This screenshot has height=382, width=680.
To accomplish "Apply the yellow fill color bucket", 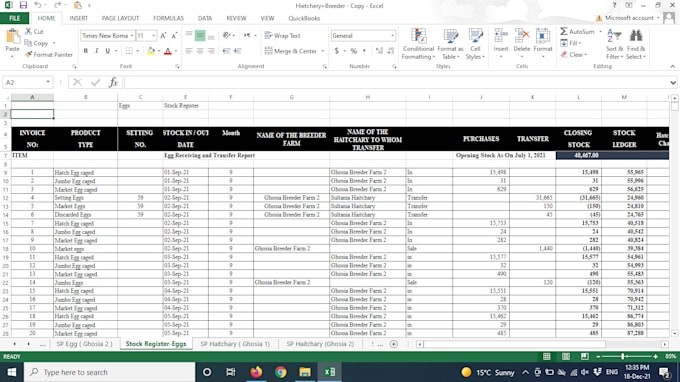I will tap(150, 51).
